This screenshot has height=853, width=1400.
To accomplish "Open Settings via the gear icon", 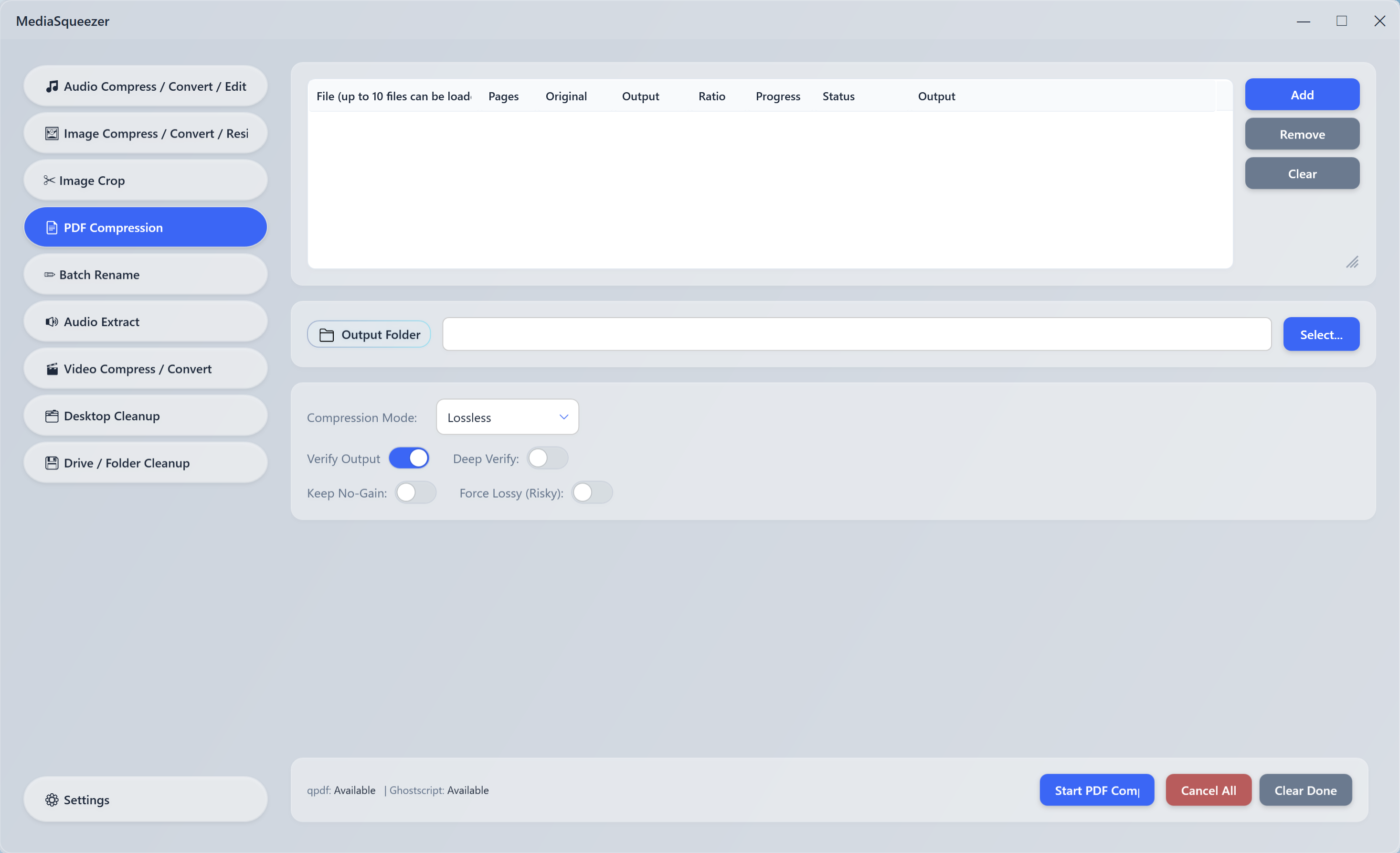I will click(52, 800).
